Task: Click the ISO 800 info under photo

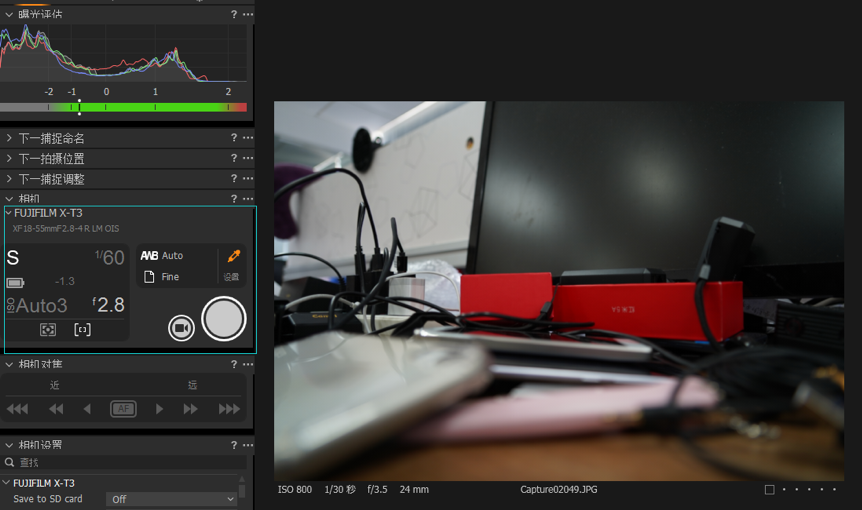Action: (x=295, y=489)
